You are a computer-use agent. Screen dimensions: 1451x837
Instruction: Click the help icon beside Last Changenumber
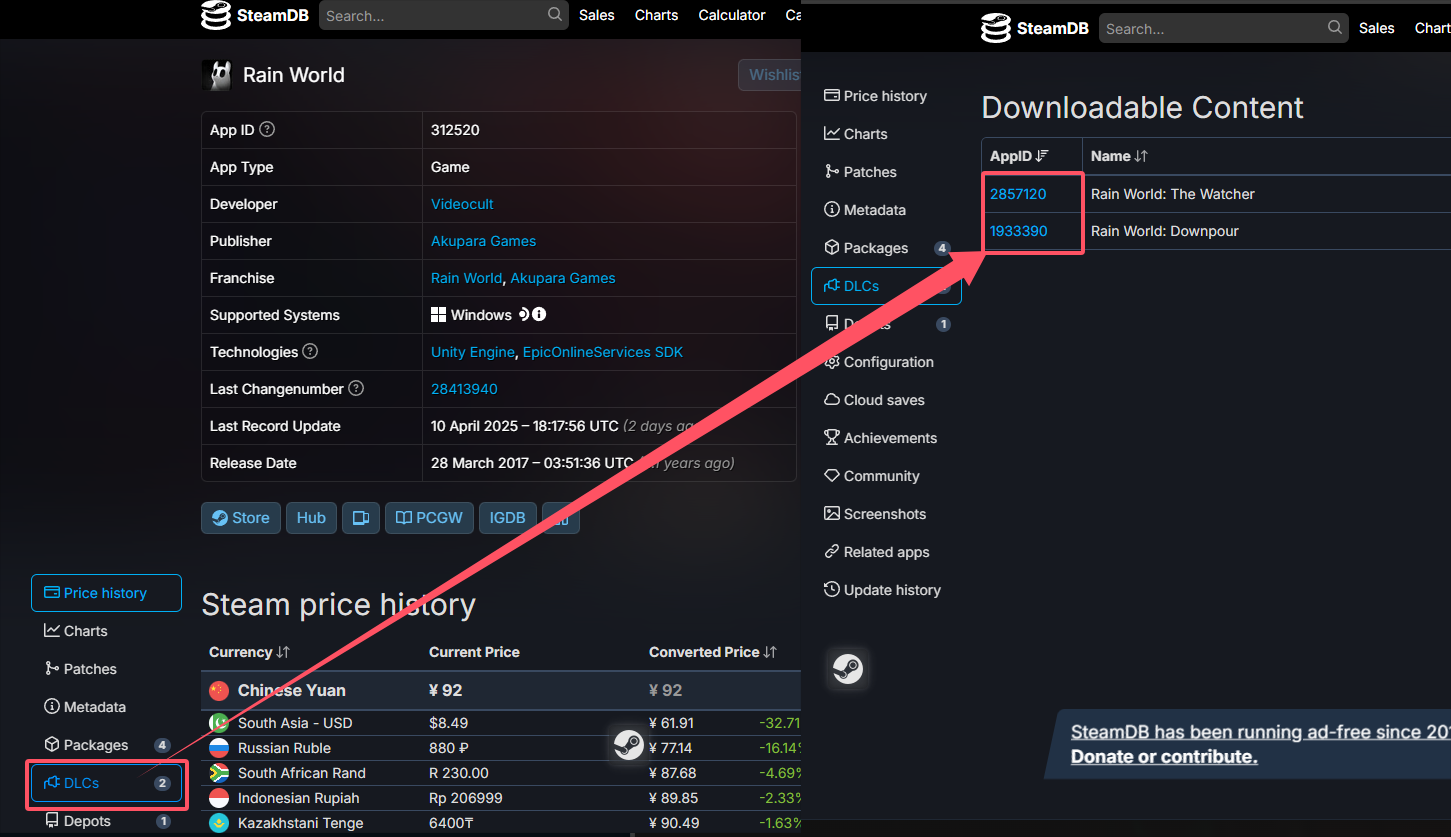356,389
